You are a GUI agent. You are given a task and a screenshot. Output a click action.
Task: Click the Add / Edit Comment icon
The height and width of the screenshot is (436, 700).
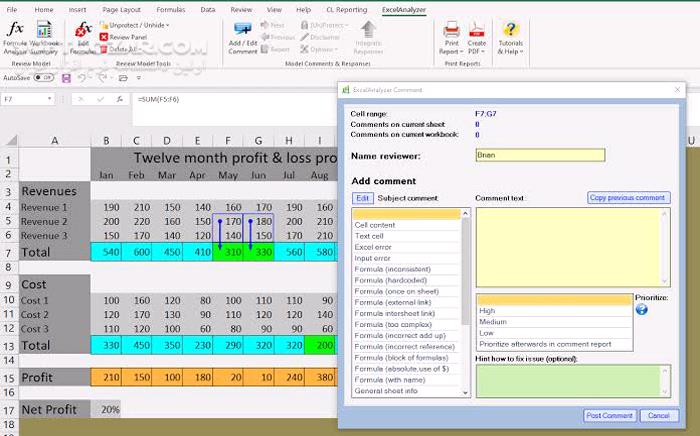click(x=243, y=29)
